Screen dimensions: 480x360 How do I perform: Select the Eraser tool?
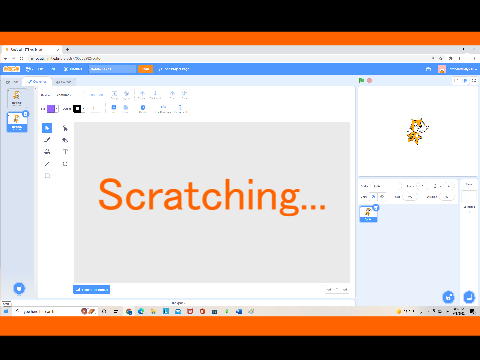[x=65, y=140]
